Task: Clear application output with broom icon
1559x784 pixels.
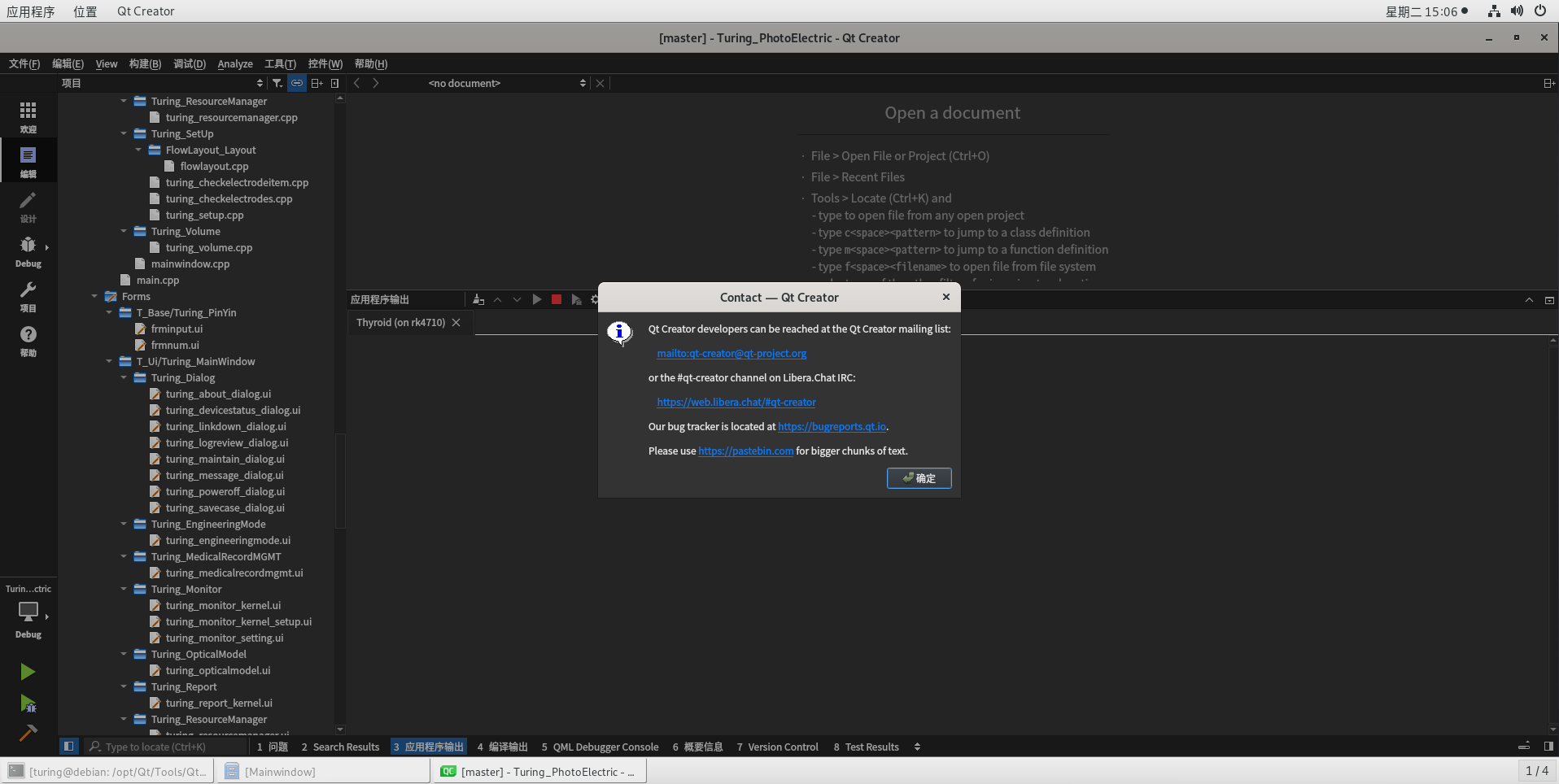Action: coord(478,299)
